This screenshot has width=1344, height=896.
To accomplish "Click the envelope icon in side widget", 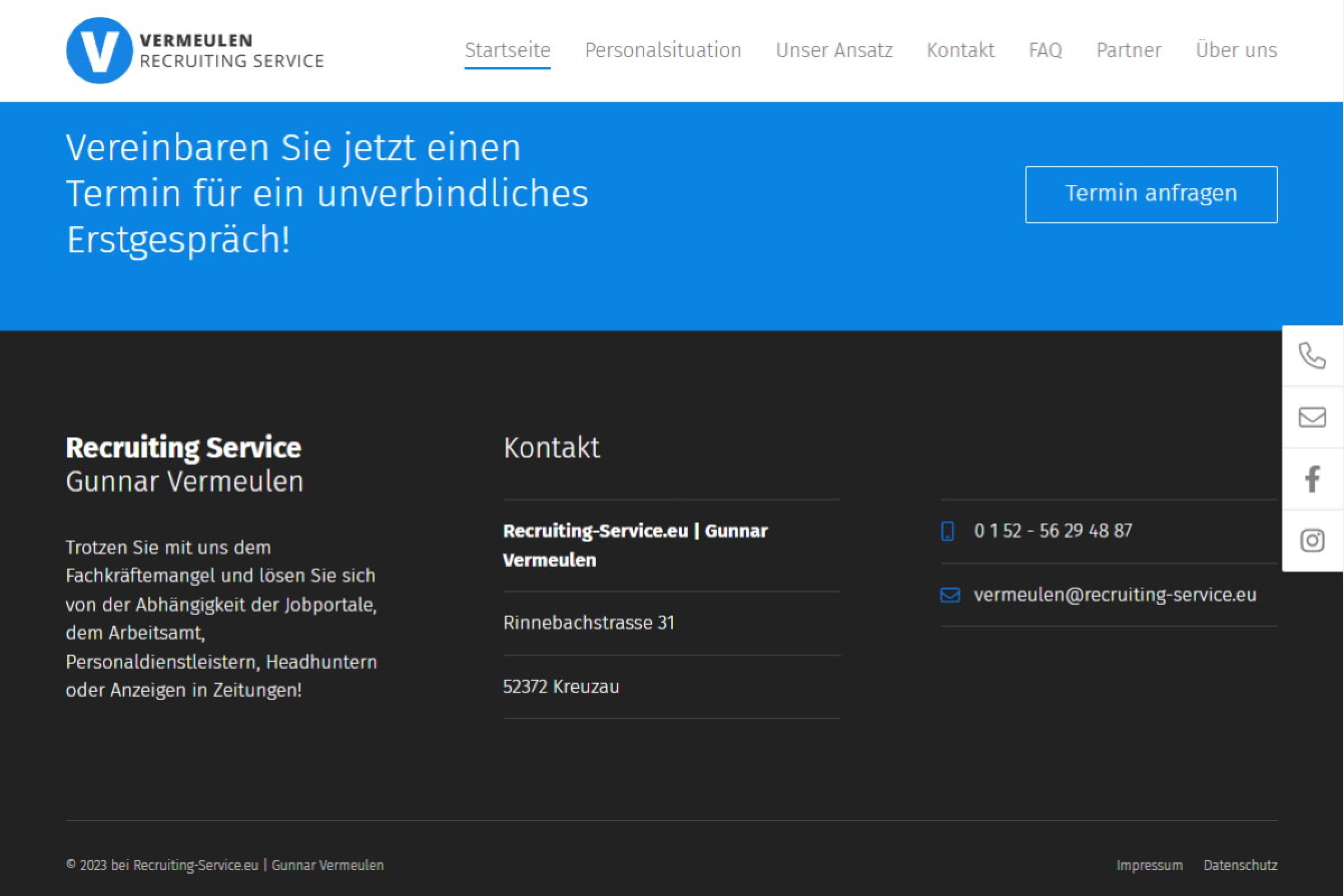I will pos(1312,417).
